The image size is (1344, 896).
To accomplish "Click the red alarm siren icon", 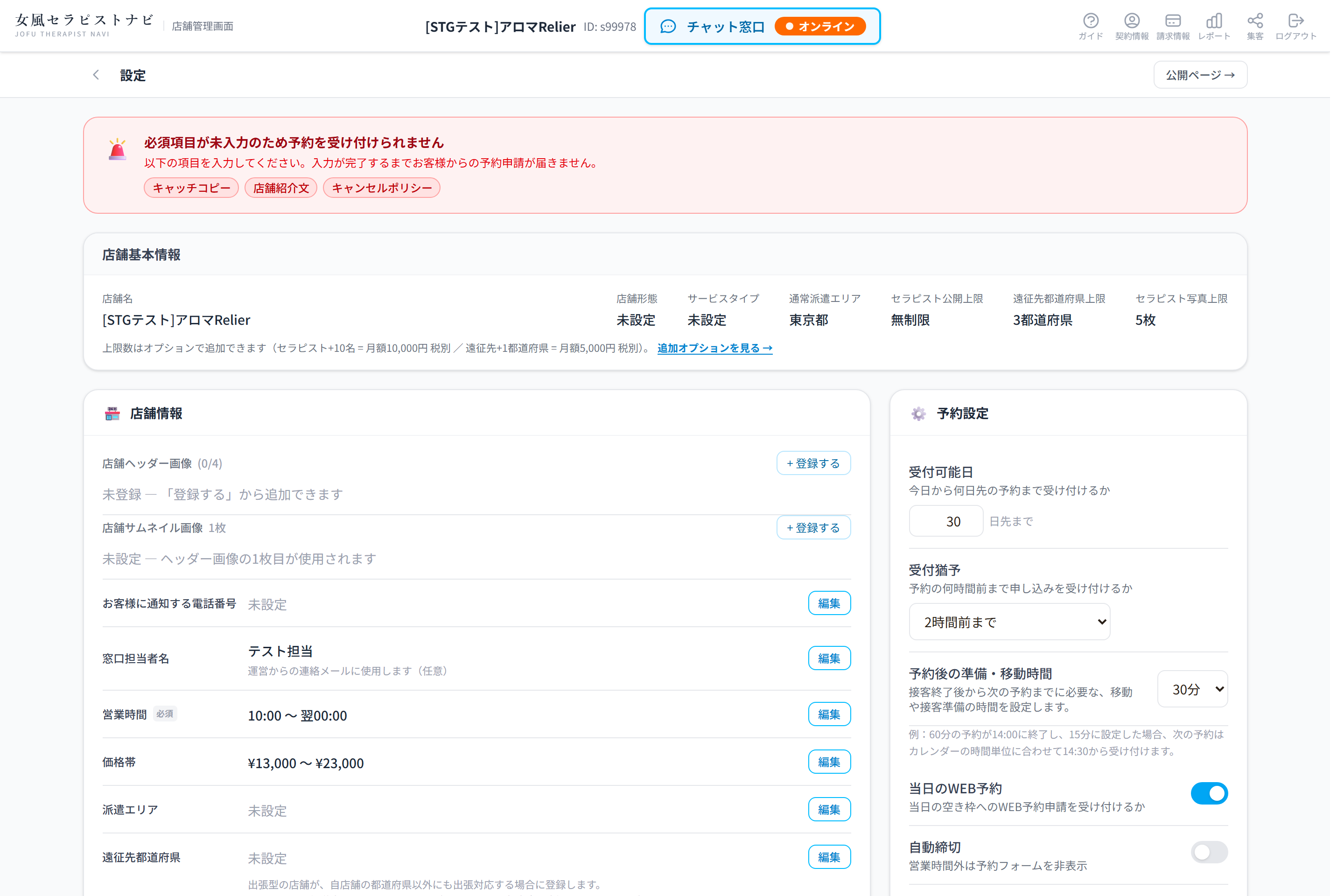I will click(119, 150).
